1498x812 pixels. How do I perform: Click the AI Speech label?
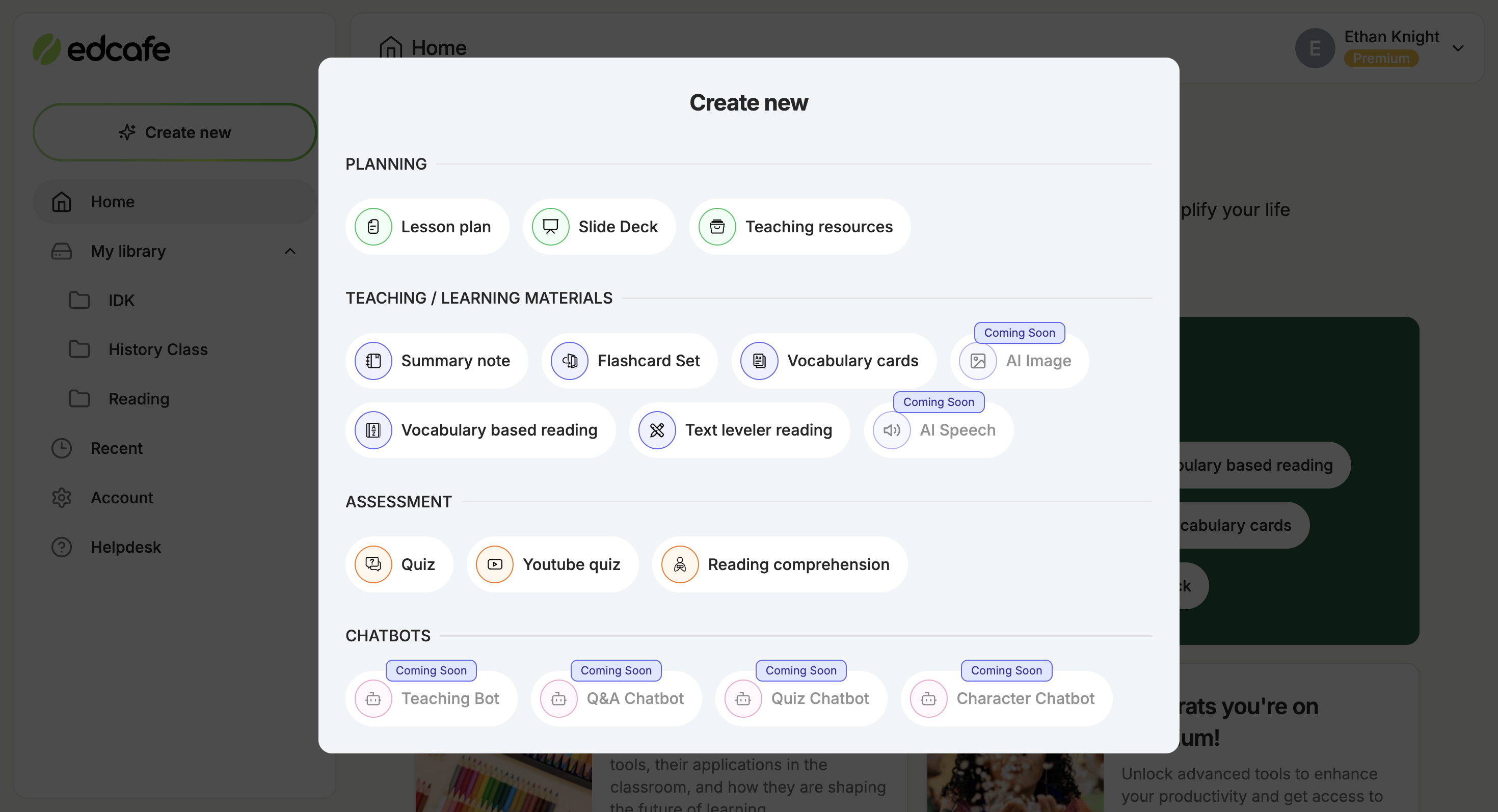coord(957,430)
